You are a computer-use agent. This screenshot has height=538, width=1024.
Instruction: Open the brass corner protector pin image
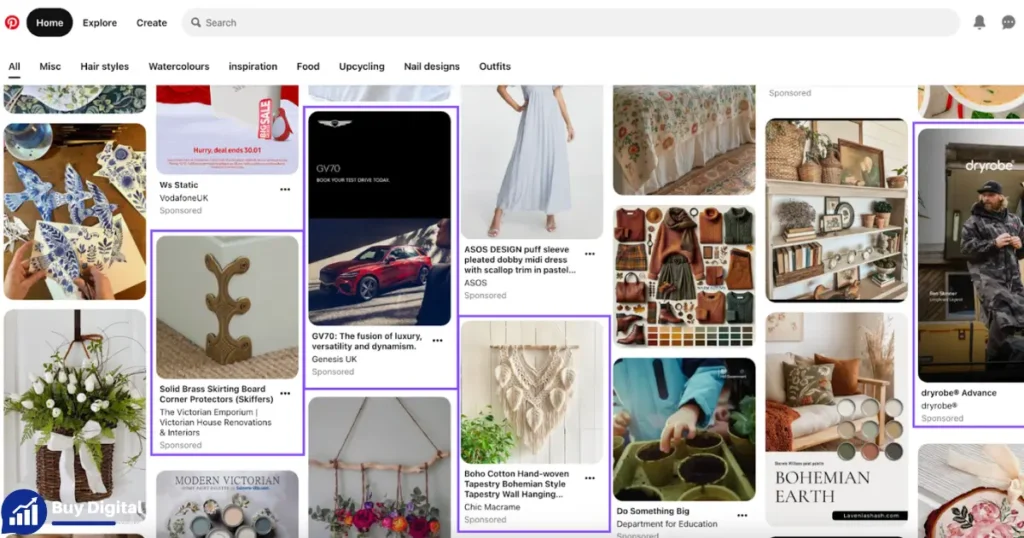point(227,307)
